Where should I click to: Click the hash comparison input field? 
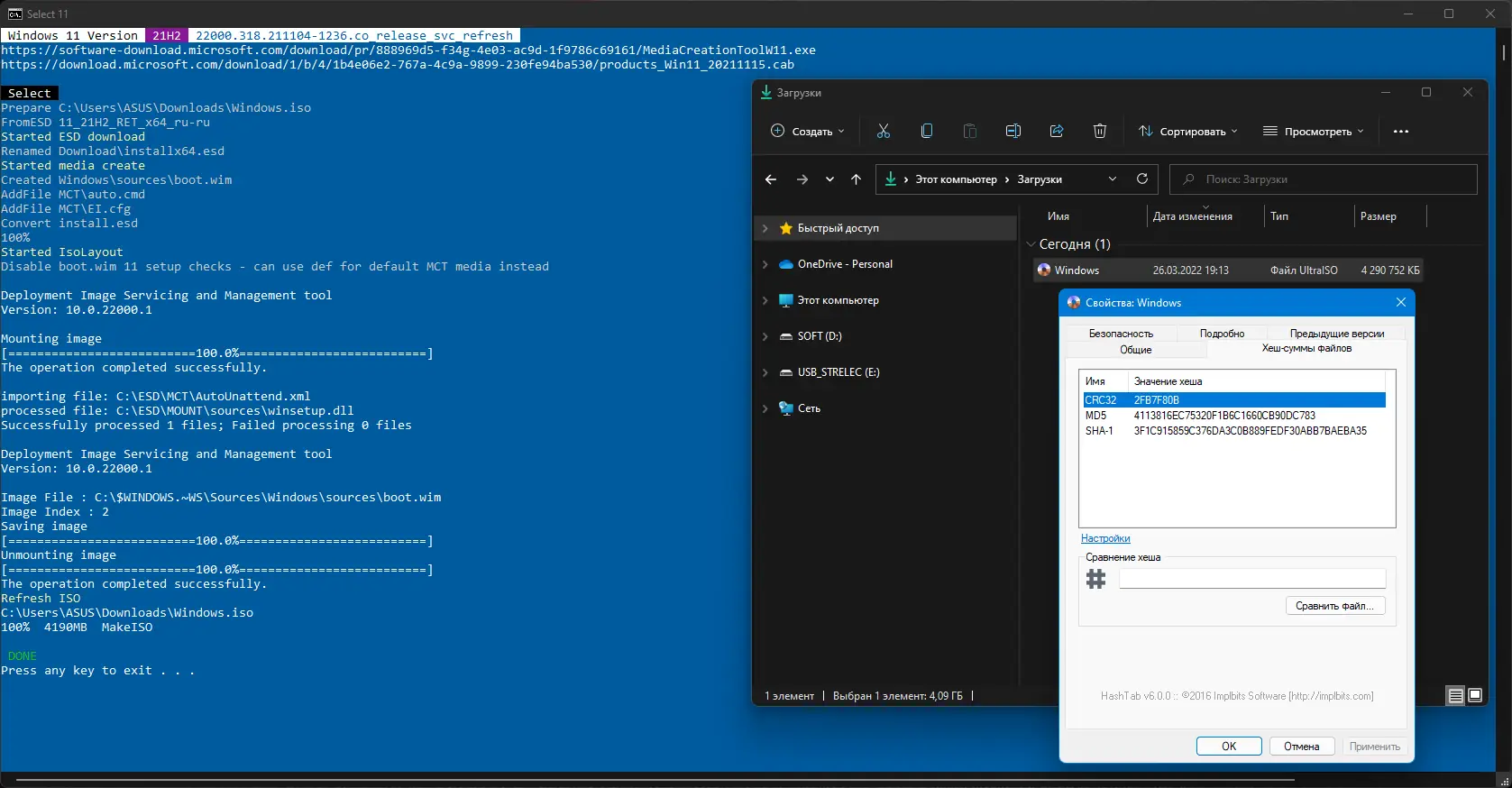(x=1252, y=579)
